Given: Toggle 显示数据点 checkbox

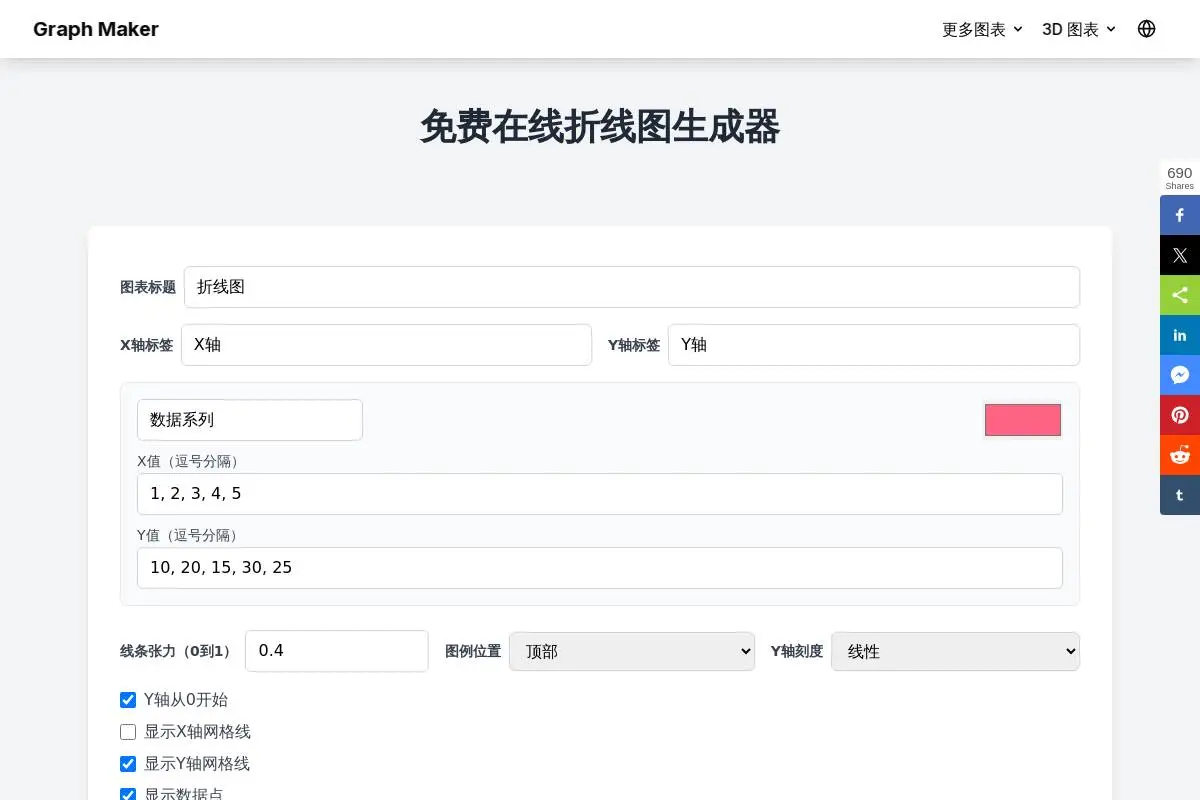Looking at the screenshot, I should coord(128,795).
